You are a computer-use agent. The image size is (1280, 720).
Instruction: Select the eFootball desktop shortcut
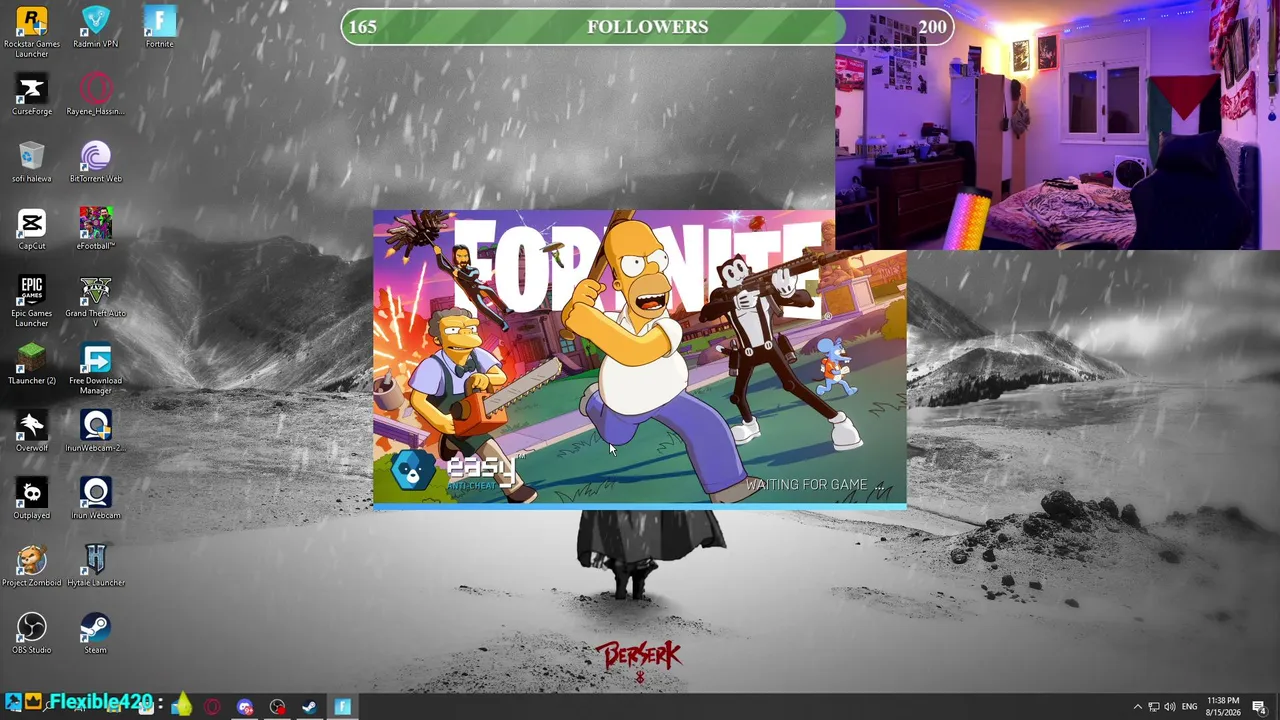point(96,229)
